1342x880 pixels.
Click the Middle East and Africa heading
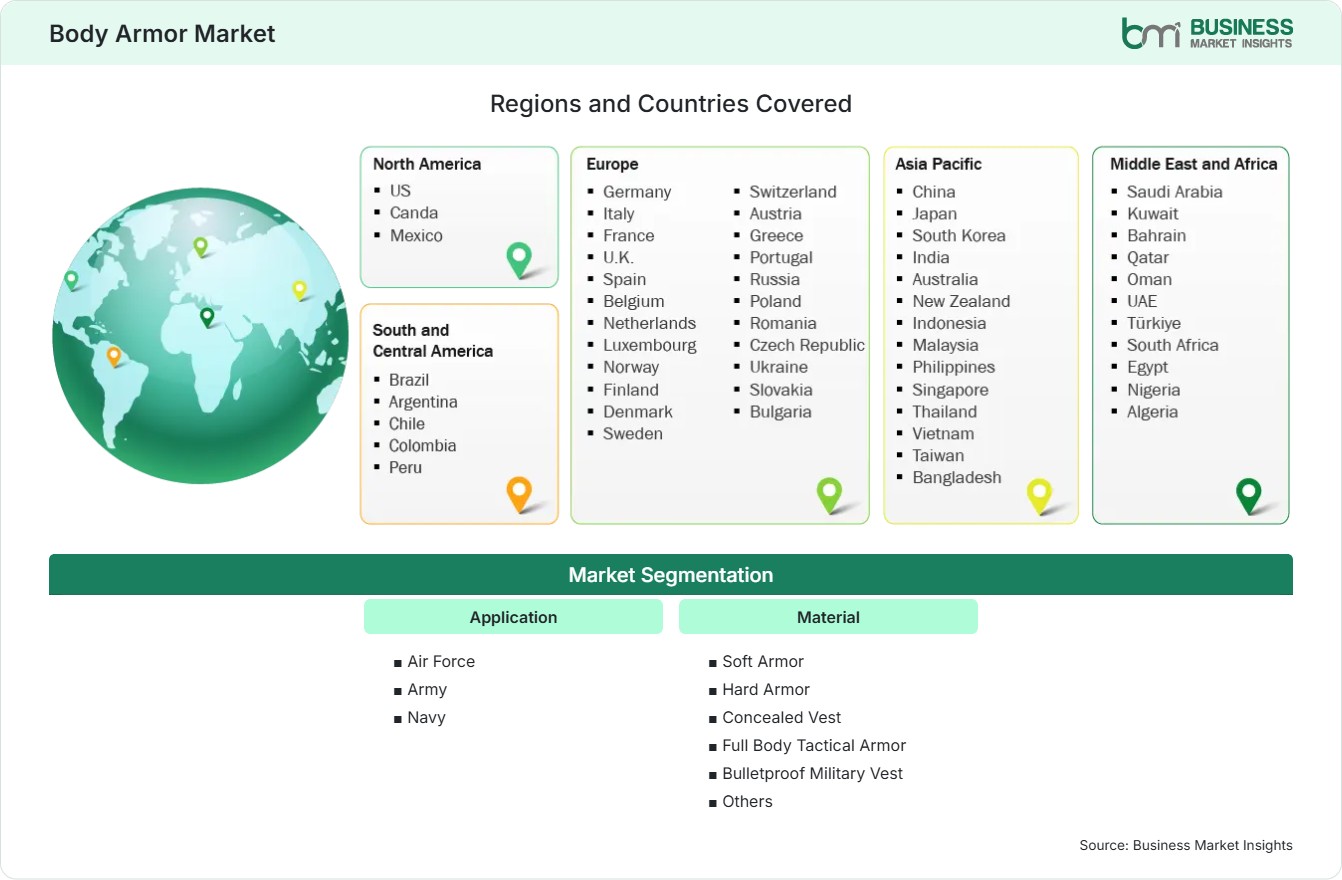point(1194,164)
